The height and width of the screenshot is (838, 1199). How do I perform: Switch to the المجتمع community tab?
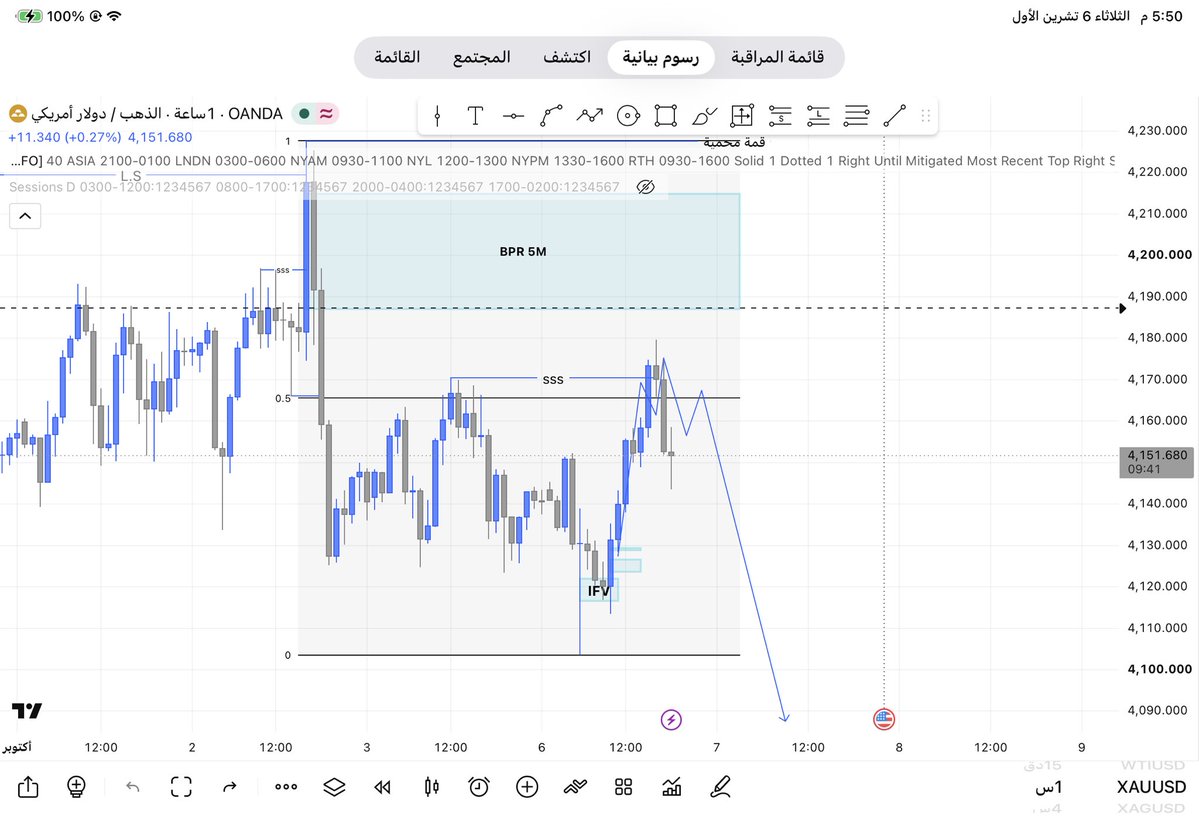(x=482, y=57)
